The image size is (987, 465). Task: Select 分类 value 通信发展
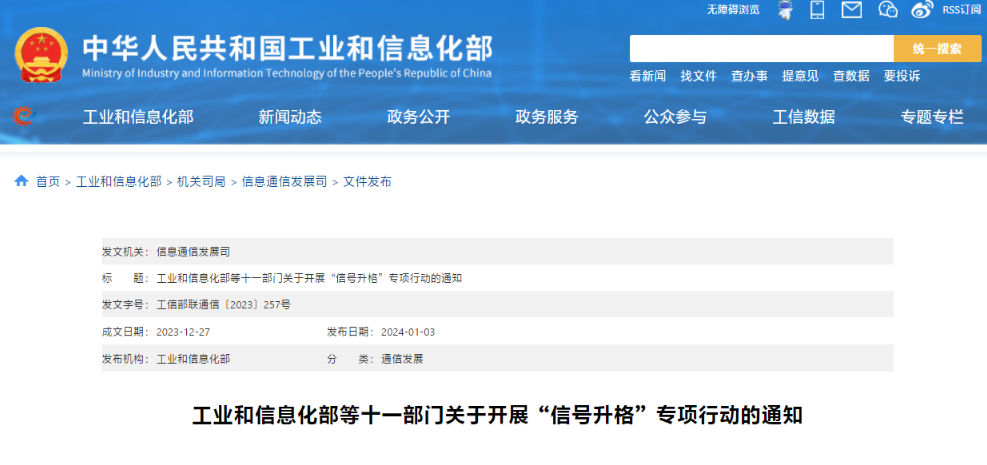tap(402, 359)
